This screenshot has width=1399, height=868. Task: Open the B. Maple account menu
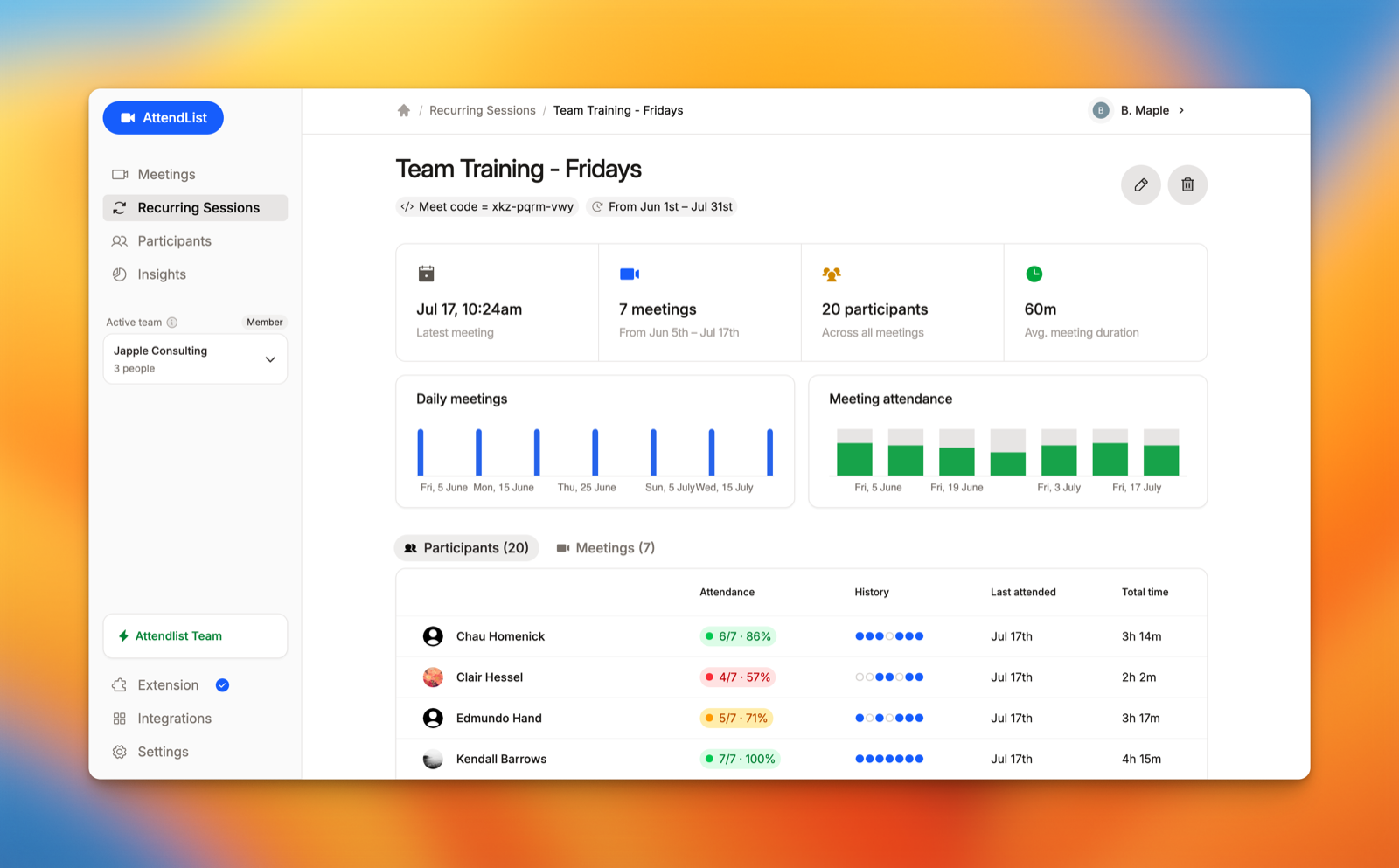click(1138, 110)
